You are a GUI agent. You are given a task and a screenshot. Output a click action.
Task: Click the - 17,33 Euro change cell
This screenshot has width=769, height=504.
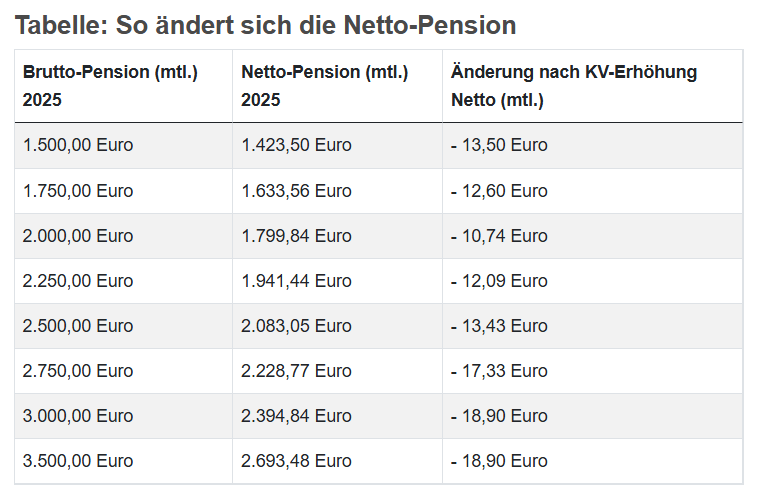coord(499,371)
